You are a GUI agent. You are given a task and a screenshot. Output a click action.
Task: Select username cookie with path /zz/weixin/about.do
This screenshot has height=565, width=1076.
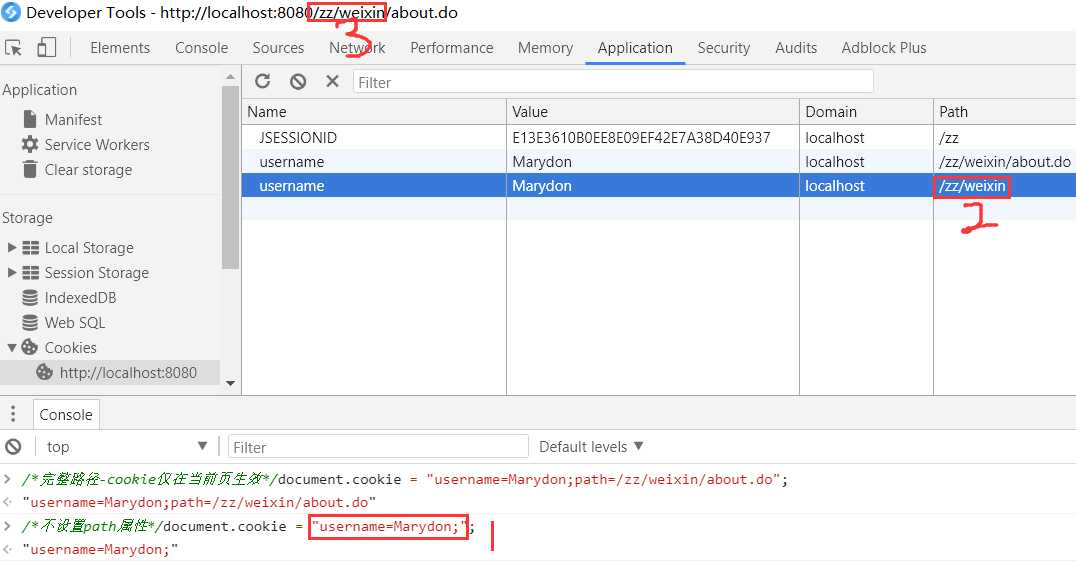[x=659, y=161]
